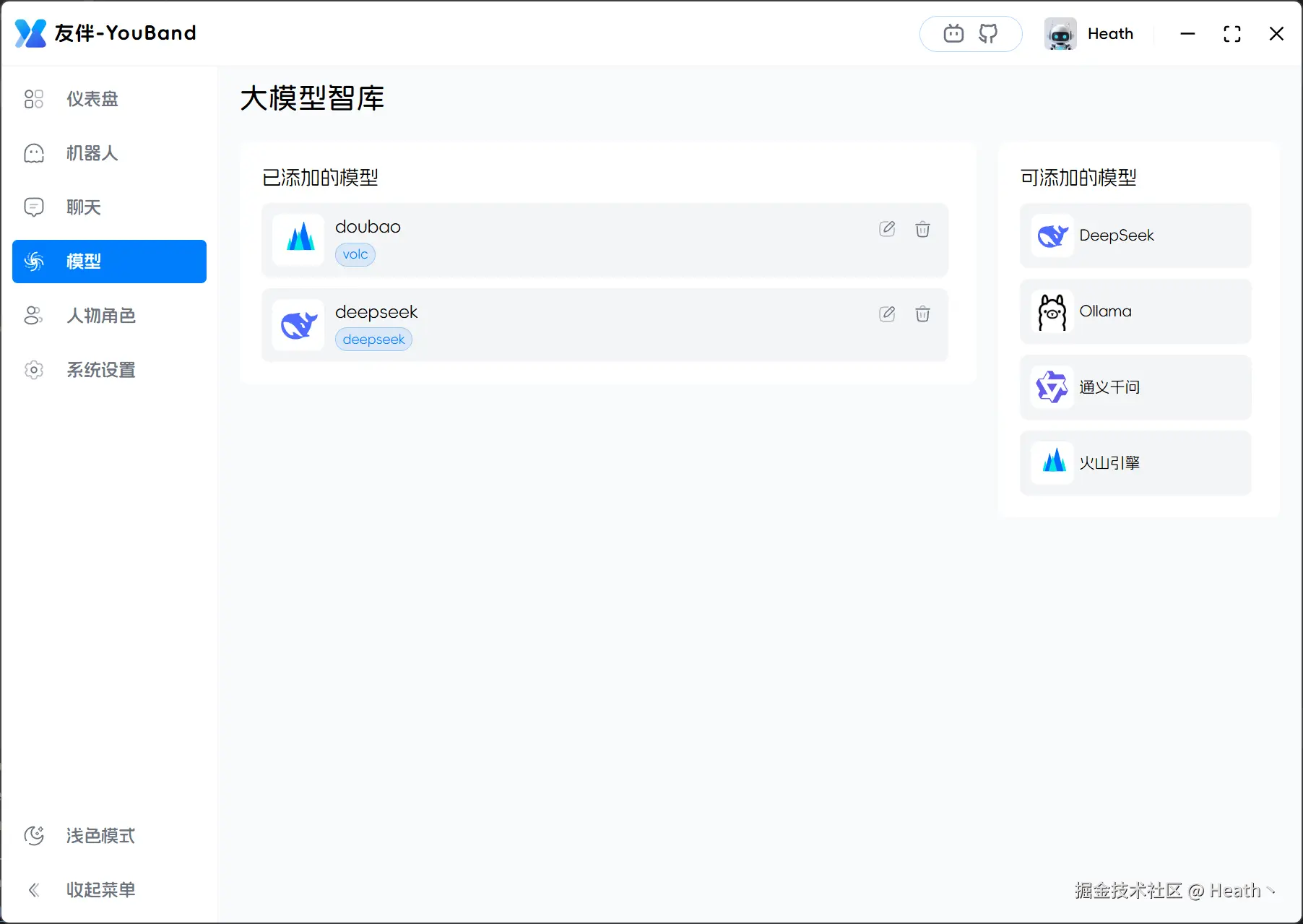Edit the deepseek model entry
This screenshot has height=924, width=1303.
pyautogui.click(x=887, y=314)
